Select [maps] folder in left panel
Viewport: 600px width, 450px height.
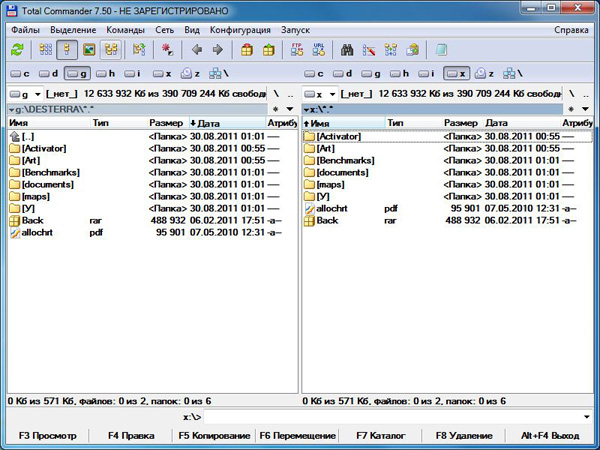tap(153, 196)
